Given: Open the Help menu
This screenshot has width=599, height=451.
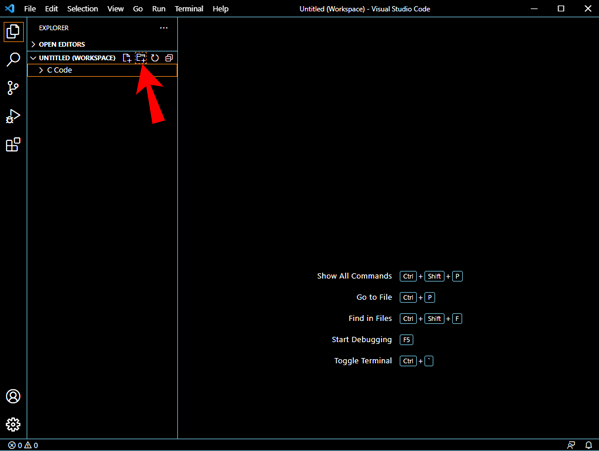Looking at the screenshot, I should pos(220,9).
